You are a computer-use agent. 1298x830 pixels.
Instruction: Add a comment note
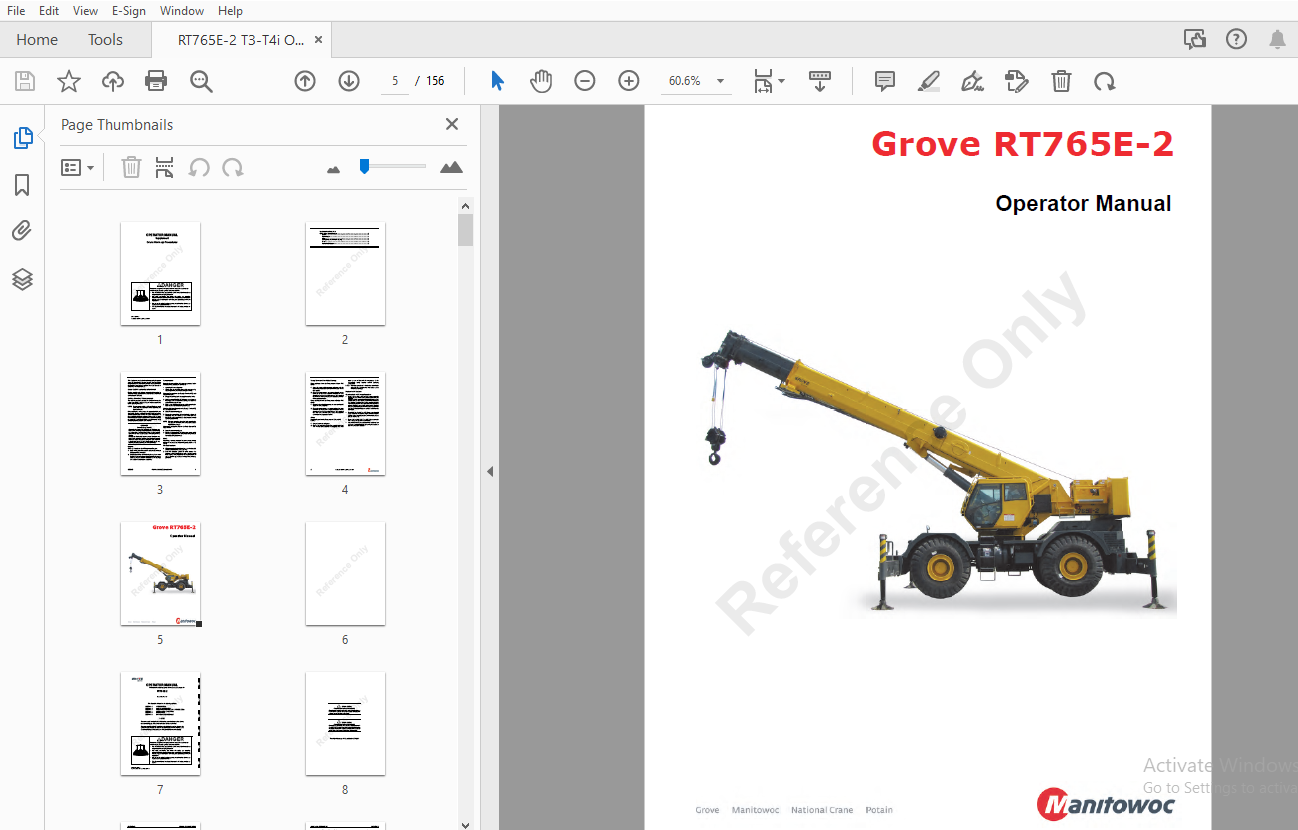tap(885, 81)
